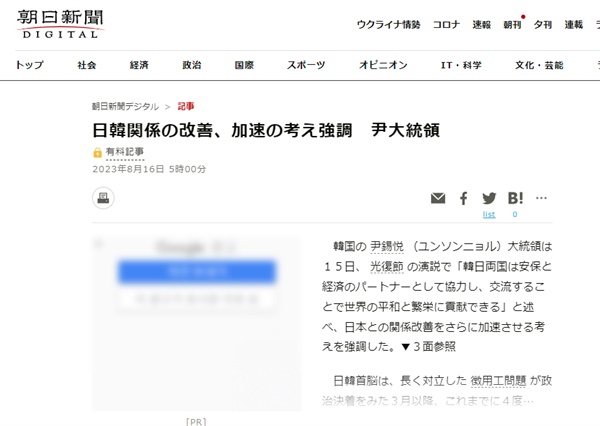Click the blurred PR advertisement box
The width and height of the screenshot is (600, 426).
[x=197, y=324]
